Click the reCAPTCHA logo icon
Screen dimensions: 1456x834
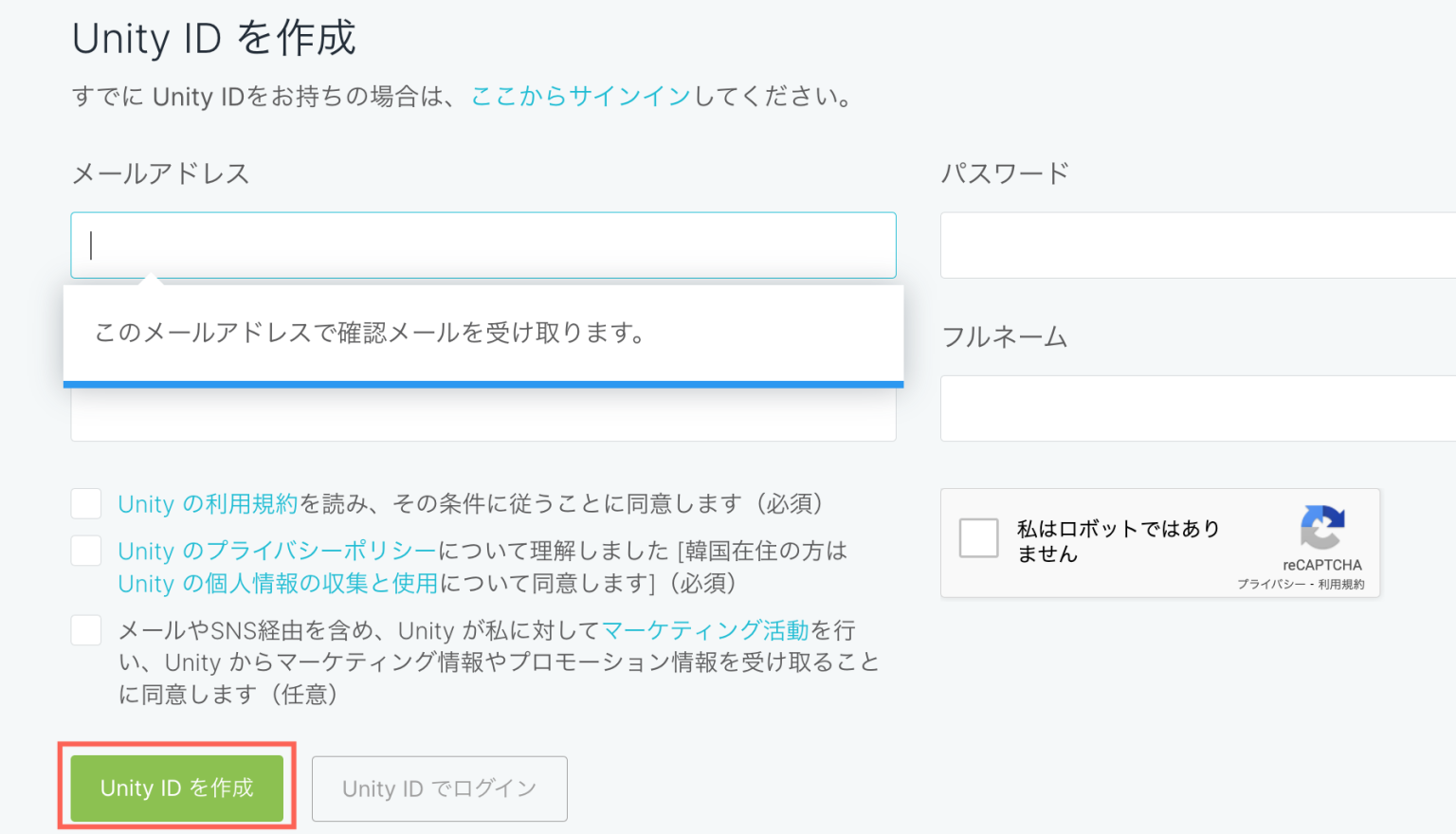point(1322,527)
